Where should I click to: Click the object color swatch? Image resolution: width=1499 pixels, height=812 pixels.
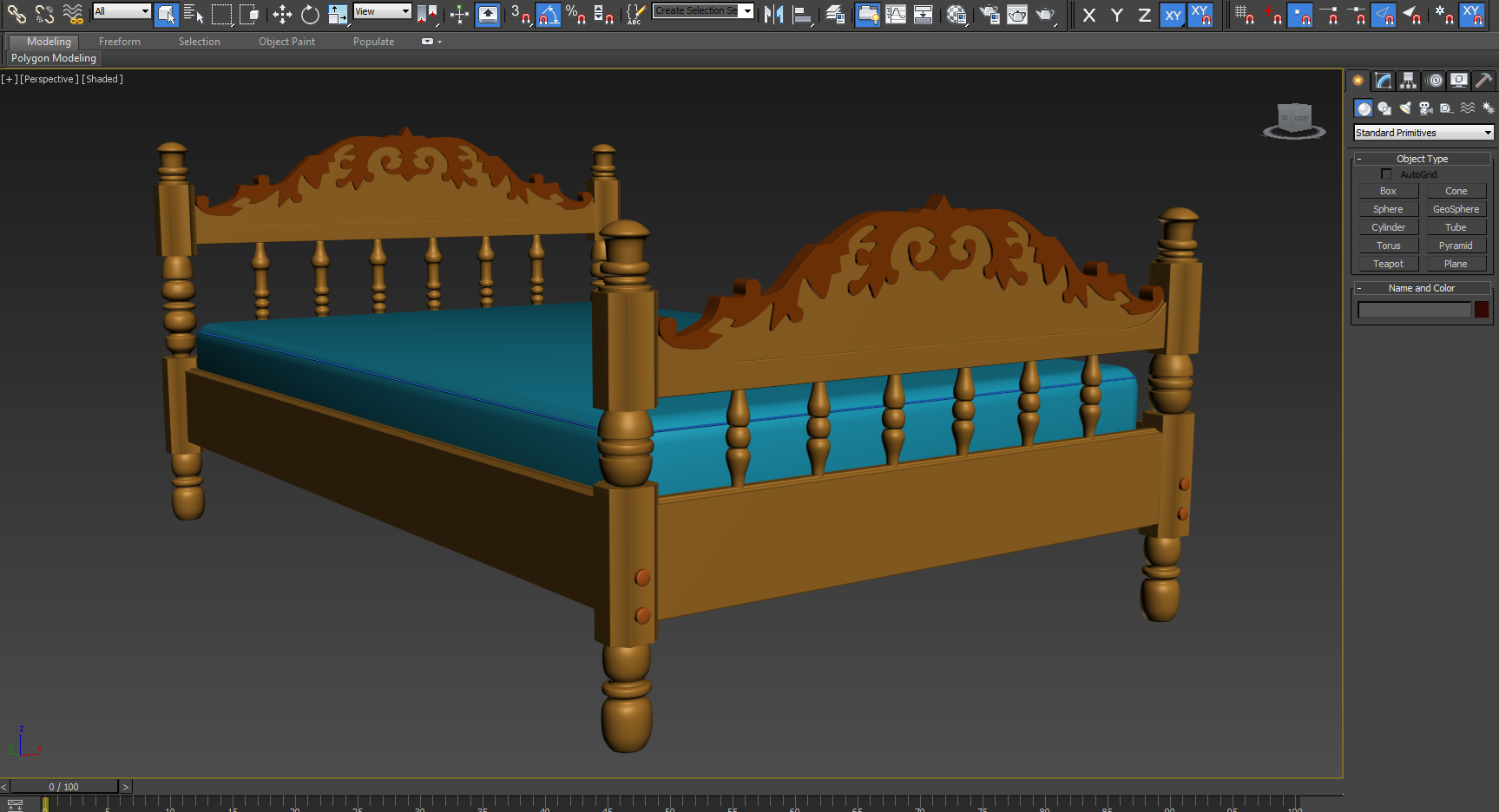1482,310
